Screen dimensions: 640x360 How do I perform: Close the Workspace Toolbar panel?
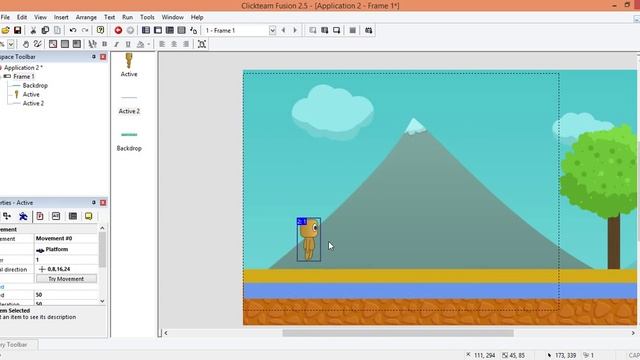tap(103, 57)
